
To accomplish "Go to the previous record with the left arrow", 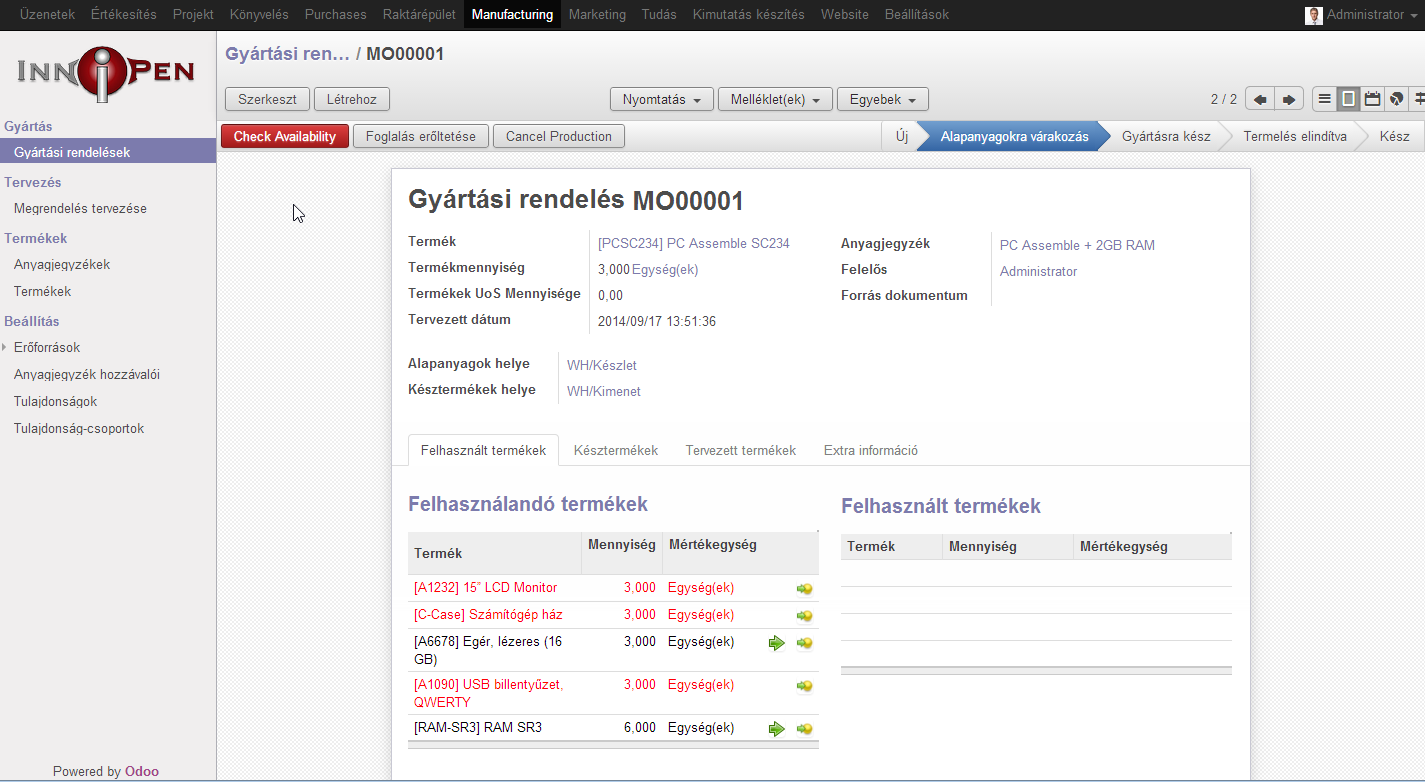I will [1260, 99].
